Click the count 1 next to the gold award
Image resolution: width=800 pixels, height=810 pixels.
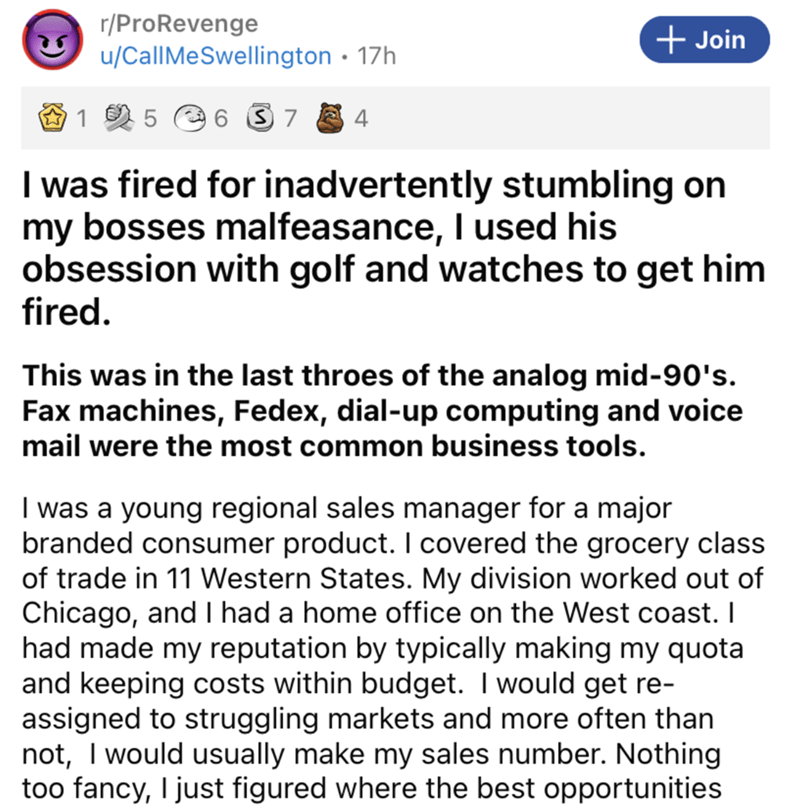click(x=82, y=119)
